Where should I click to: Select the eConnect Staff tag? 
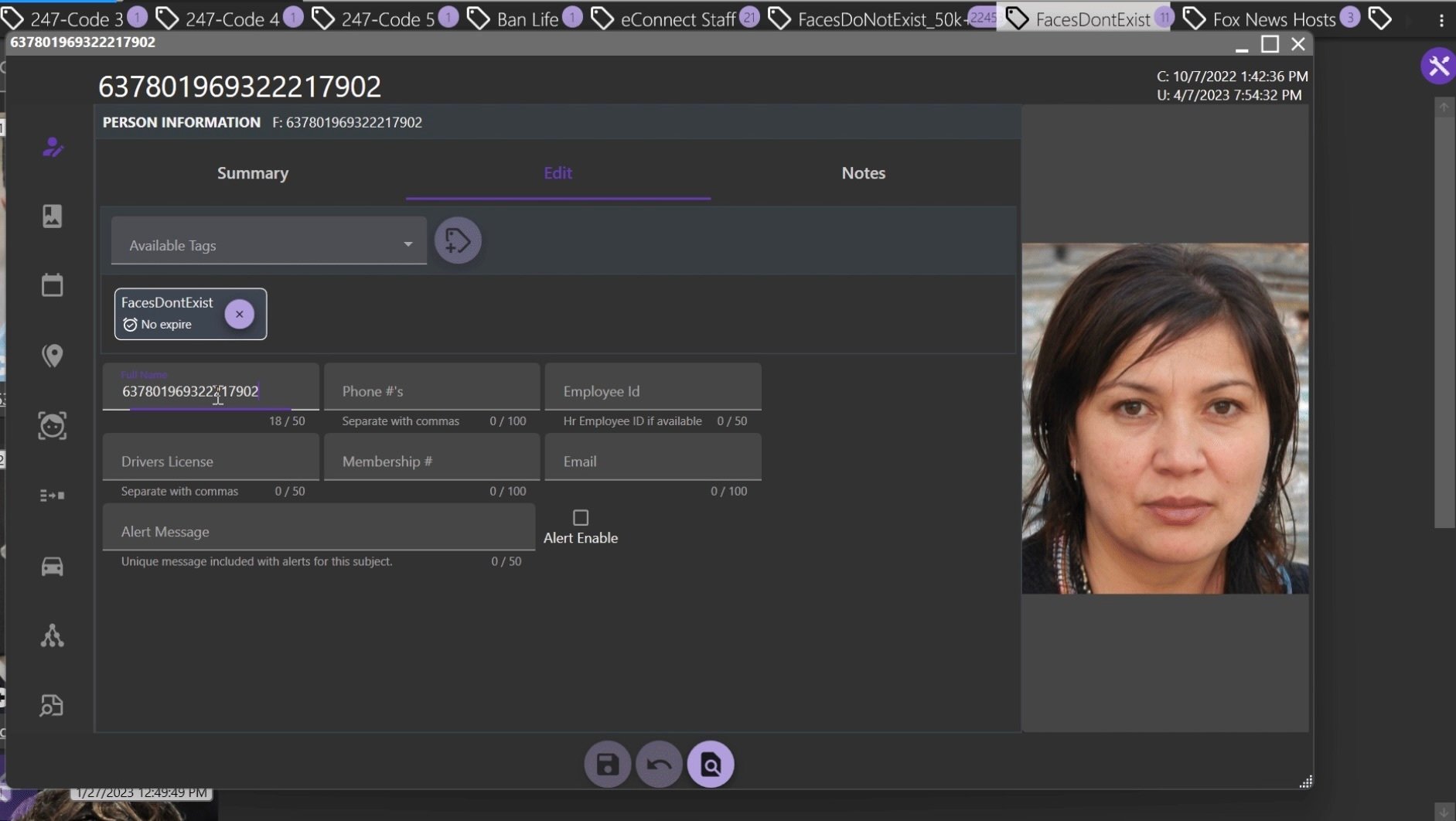pos(677,19)
